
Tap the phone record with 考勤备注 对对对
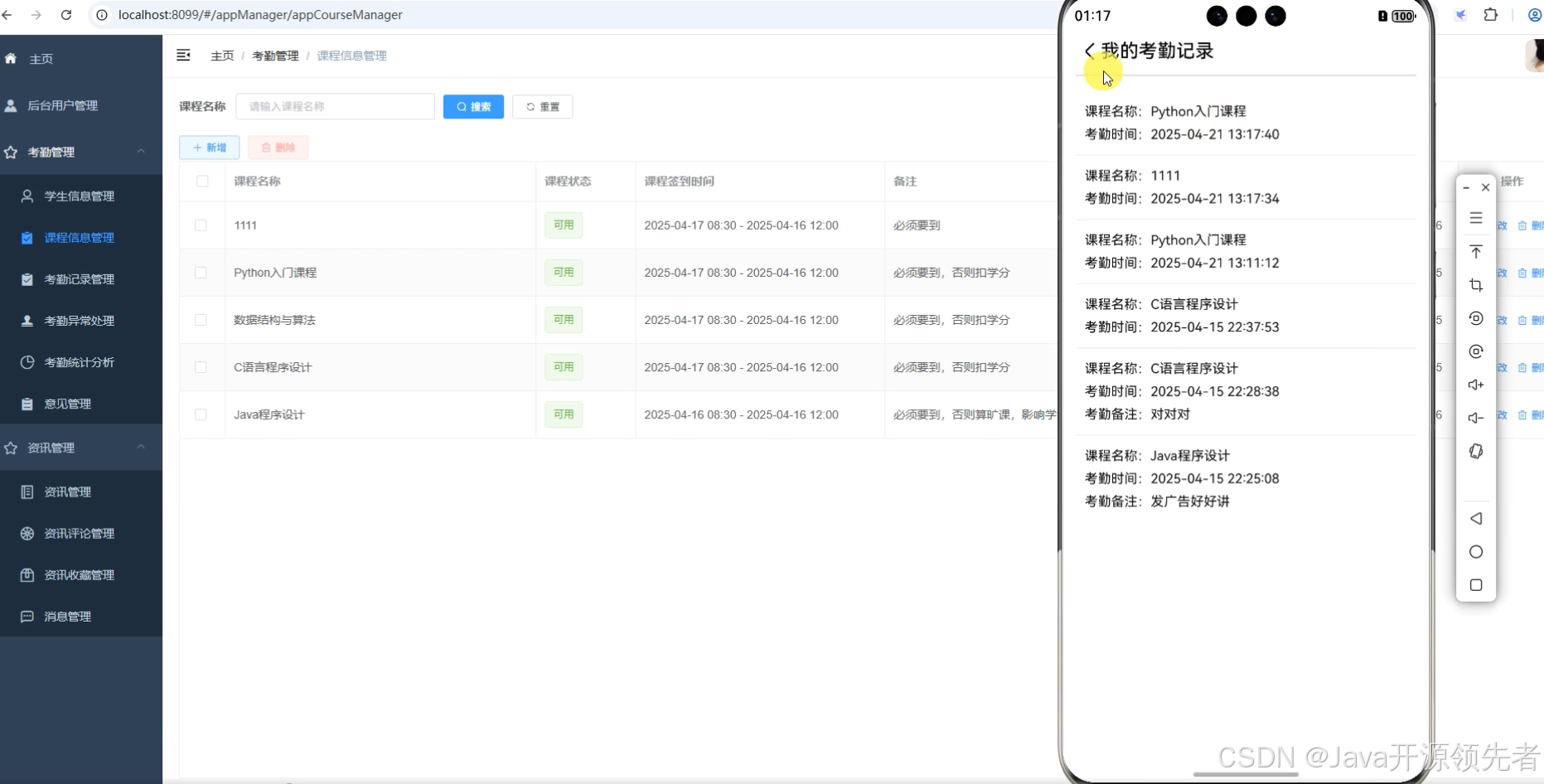tap(1246, 391)
